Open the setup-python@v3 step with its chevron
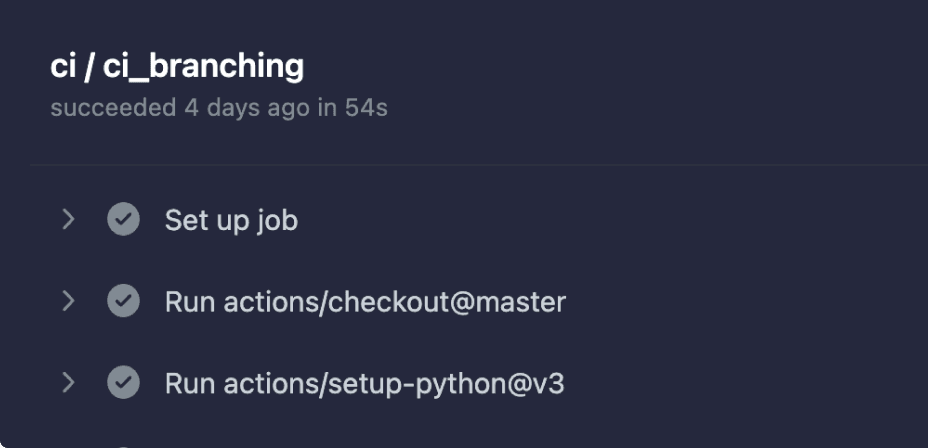928x448 pixels. click(x=69, y=383)
